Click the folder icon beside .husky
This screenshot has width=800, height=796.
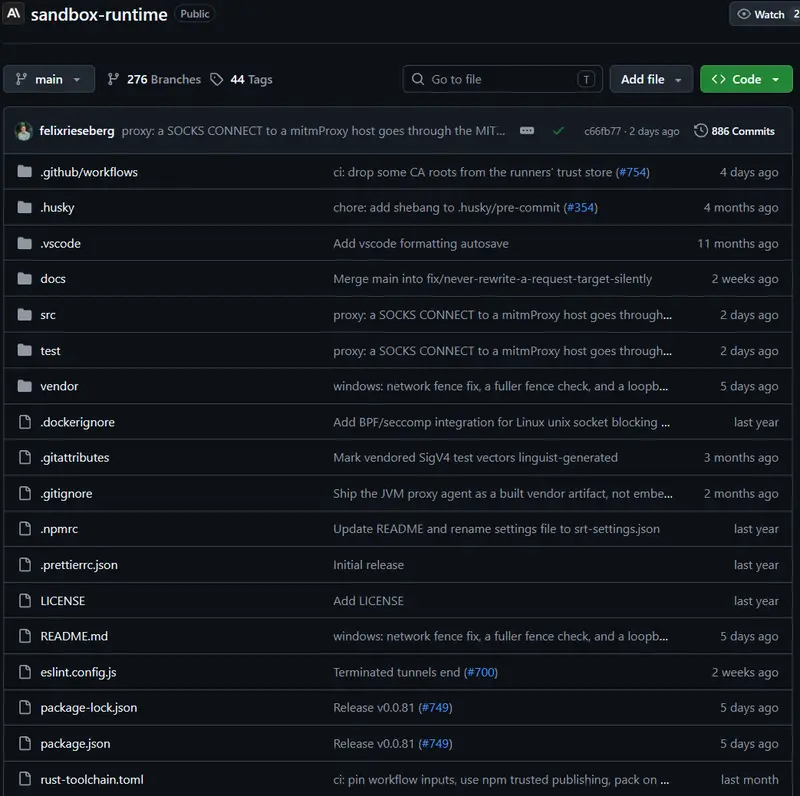[x=24, y=207]
